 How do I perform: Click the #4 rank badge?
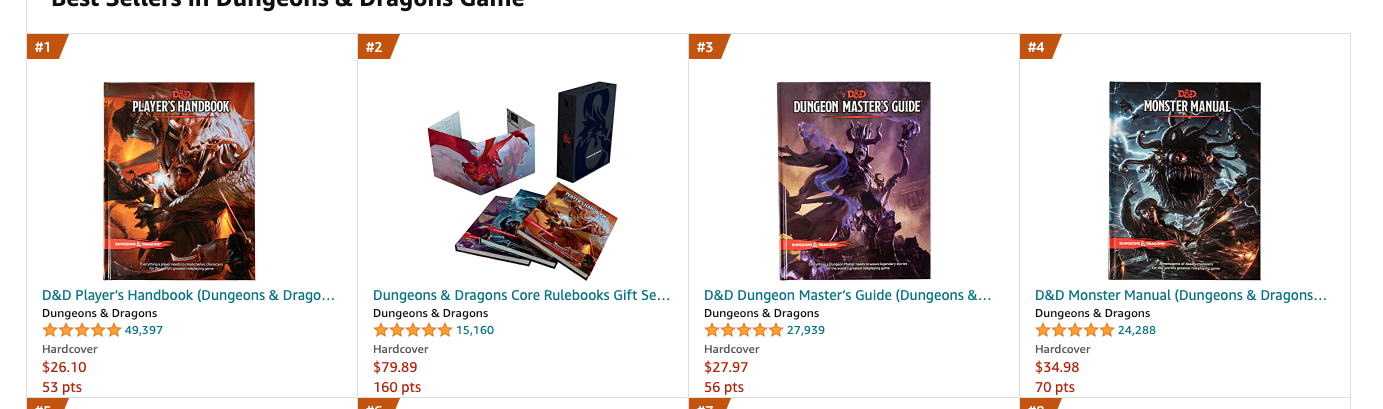(x=1038, y=47)
